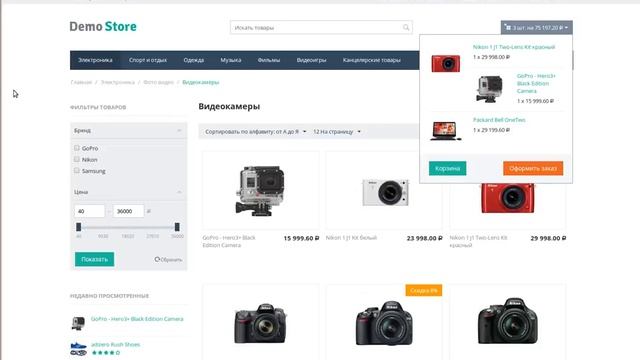Open Nikon 1 J1 Two-Lens Kit красный grid title
640x360 pixels.
(x=478, y=241)
